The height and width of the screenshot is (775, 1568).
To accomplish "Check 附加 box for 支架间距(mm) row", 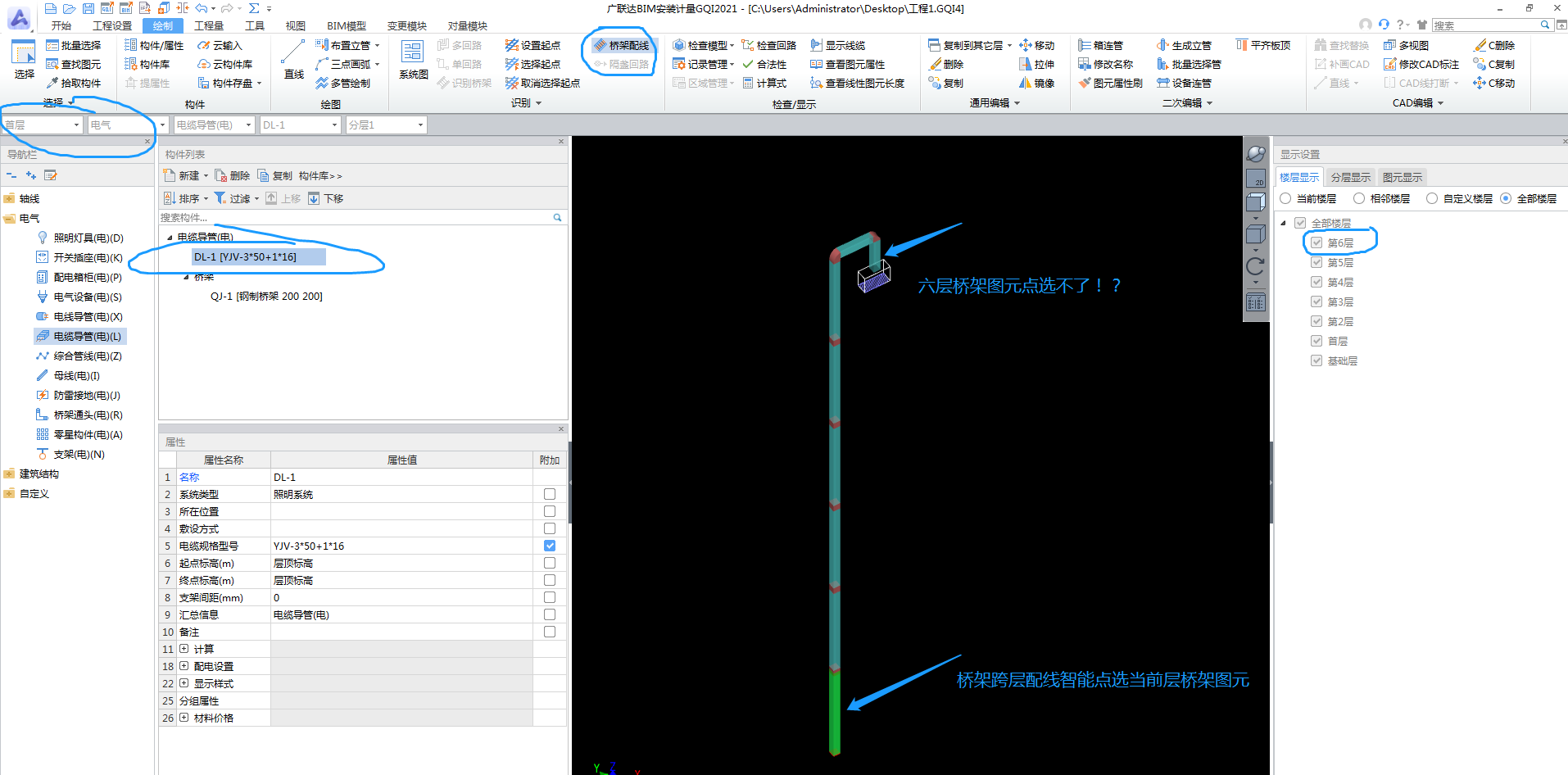I will tap(550, 597).
